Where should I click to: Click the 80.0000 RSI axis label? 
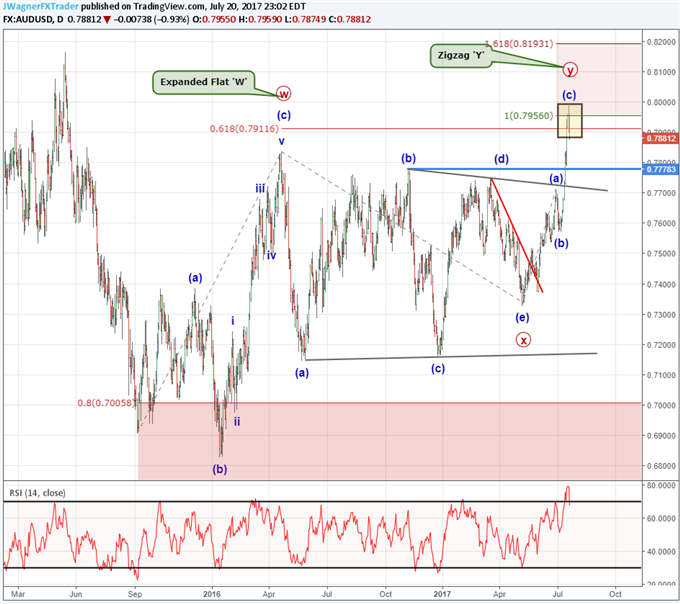(661, 485)
